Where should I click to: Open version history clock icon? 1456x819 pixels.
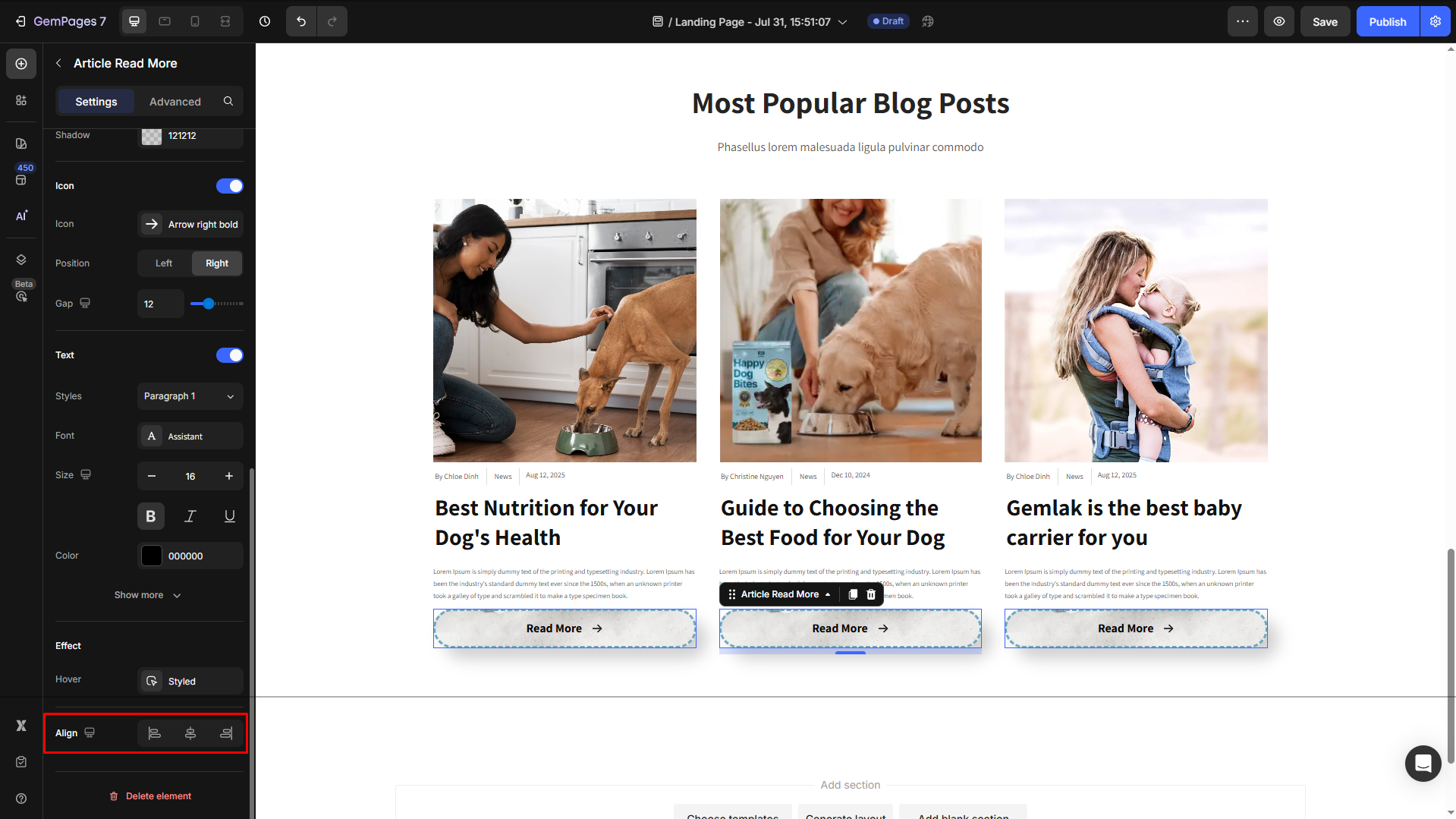(x=265, y=21)
